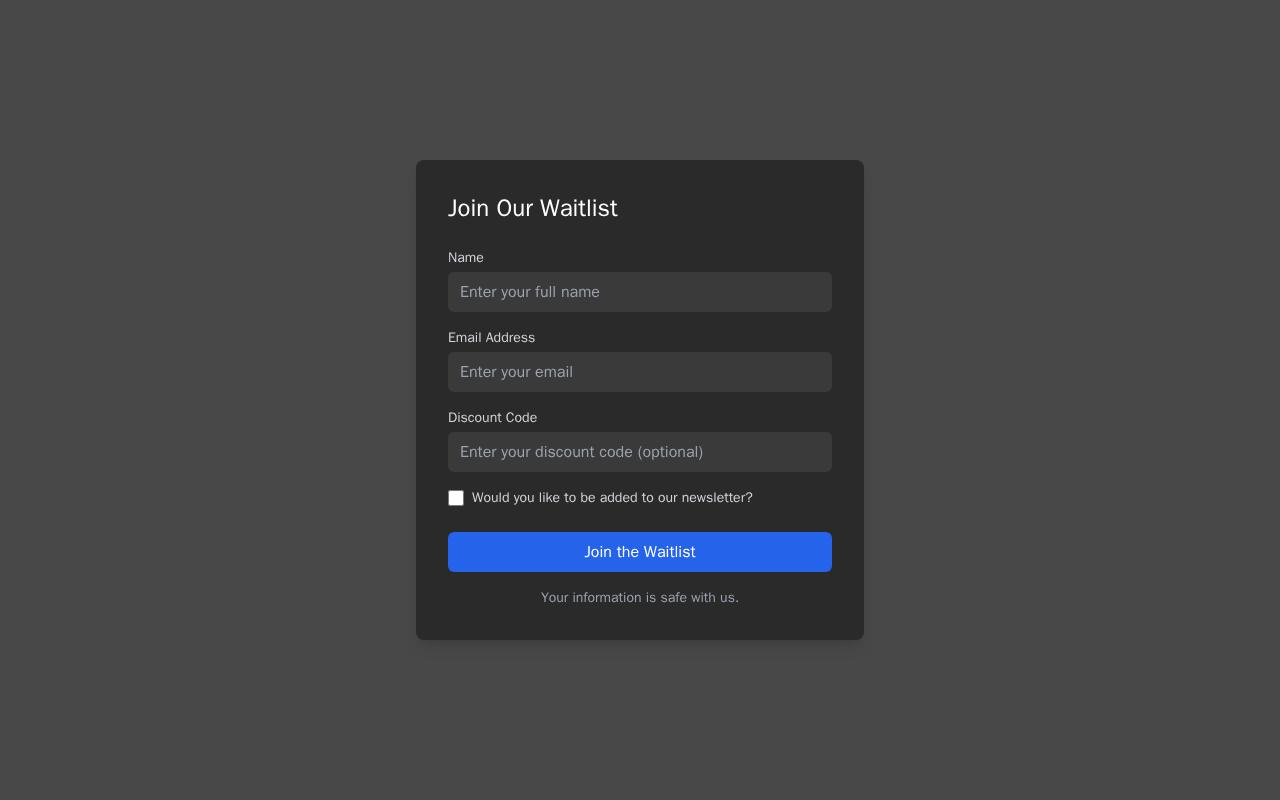
Task: Click the word "newsletter?" beside the checkbox
Action: pyautogui.click(x=717, y=498)
